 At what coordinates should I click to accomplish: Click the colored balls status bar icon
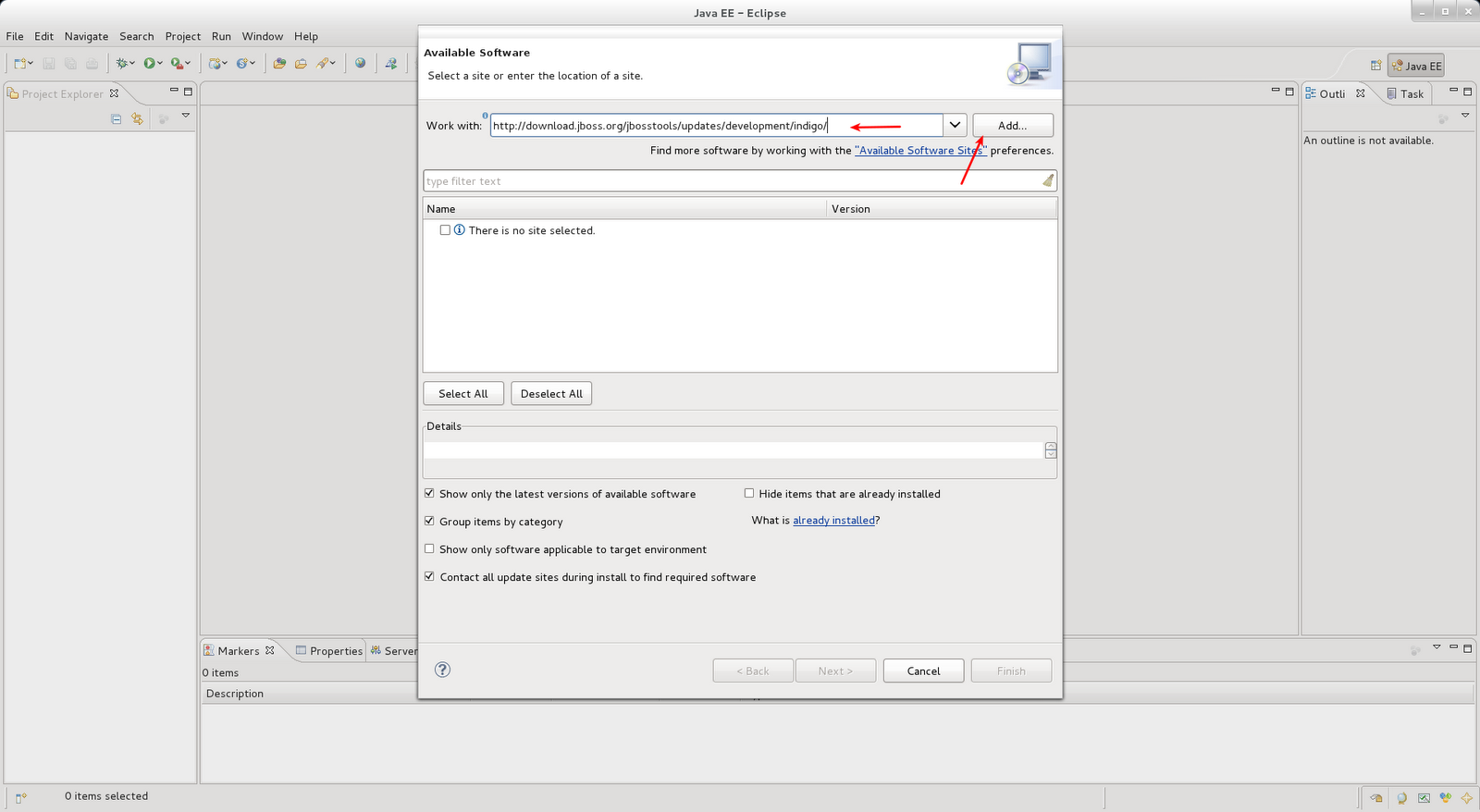(x=1445, y=797)
